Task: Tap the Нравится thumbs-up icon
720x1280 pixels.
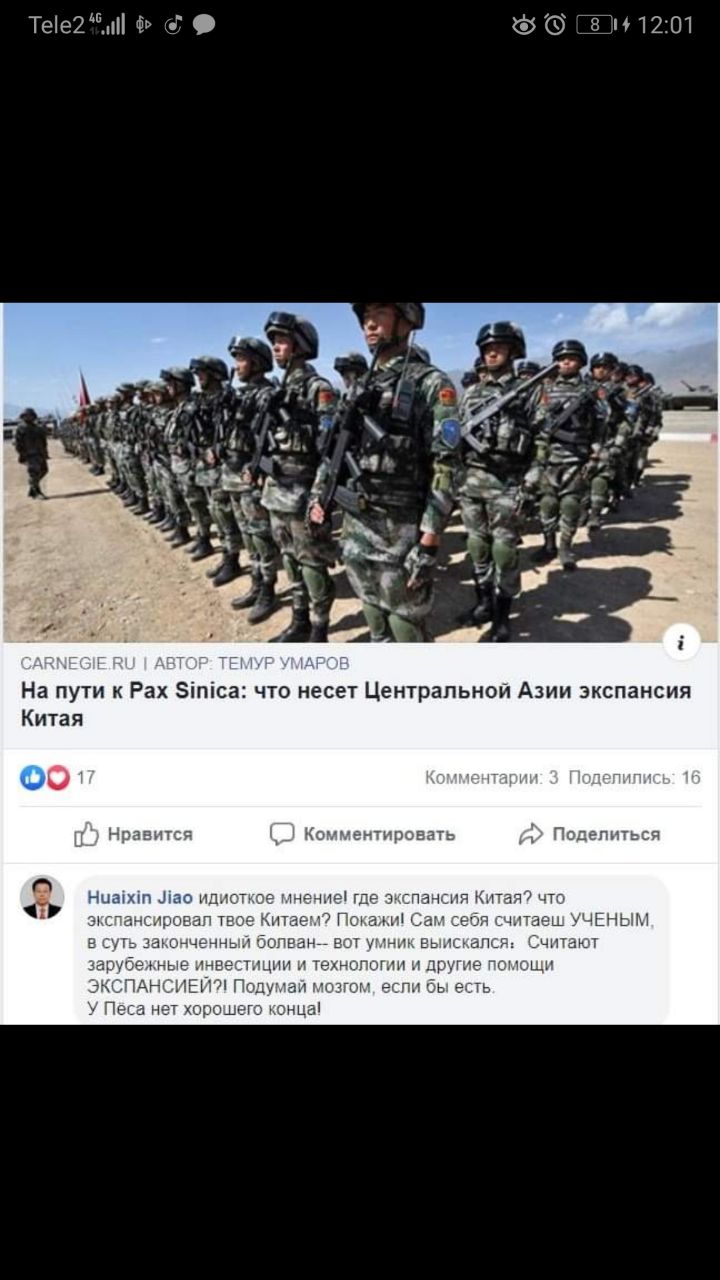Action: point(86,834)
